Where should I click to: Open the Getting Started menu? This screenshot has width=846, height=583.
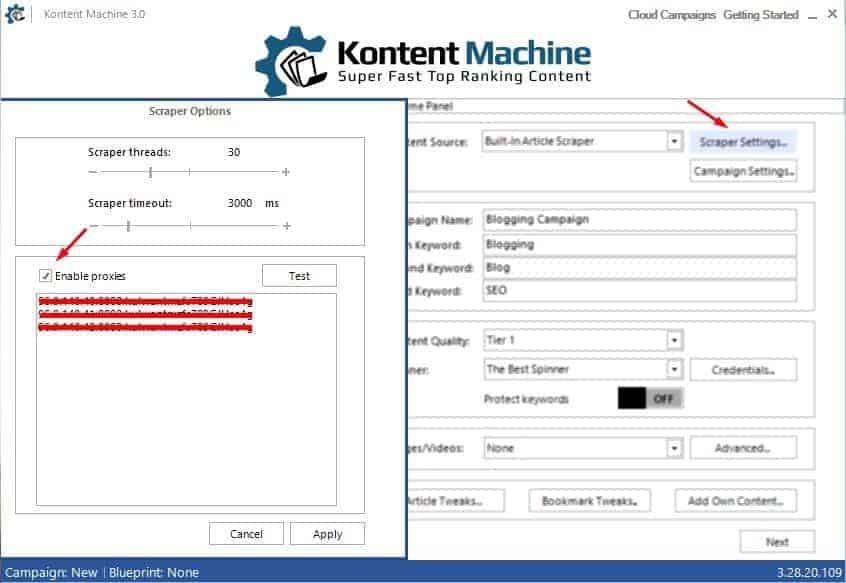coord(761,15)
